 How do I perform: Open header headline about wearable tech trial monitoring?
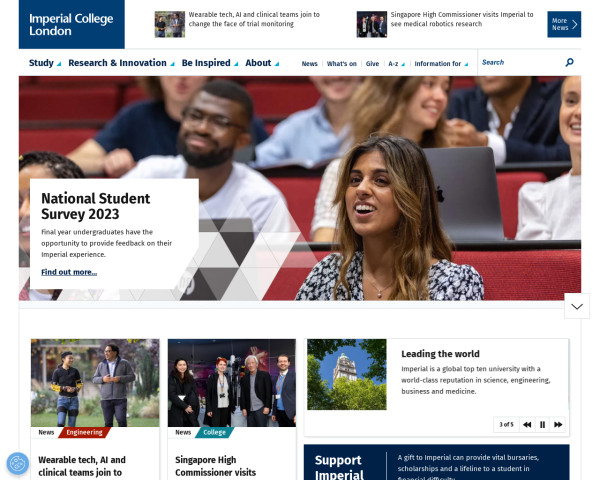click(x=254, y=19)
